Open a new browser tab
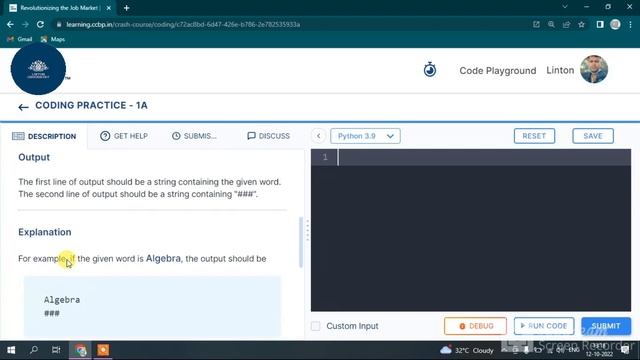 pyautogui.click(x=127, y=8)
